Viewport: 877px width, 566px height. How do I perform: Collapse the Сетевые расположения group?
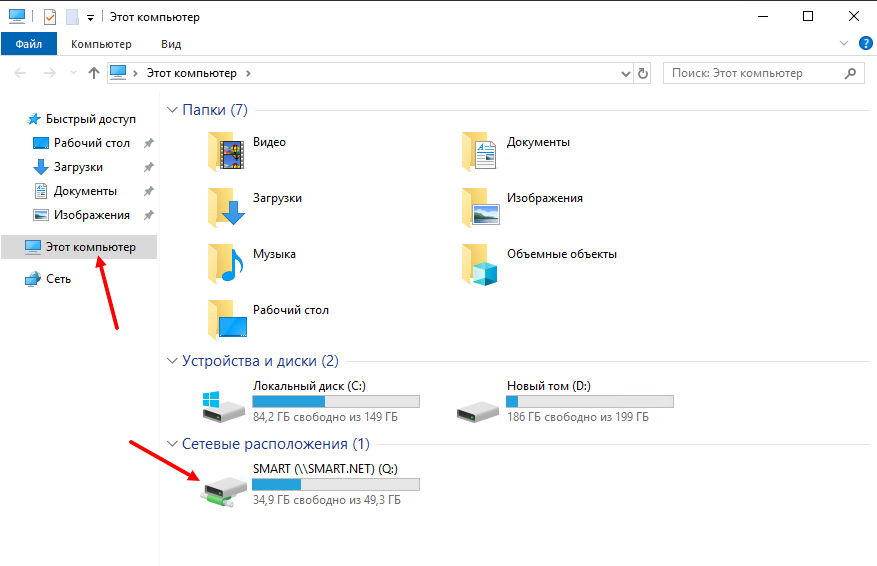point(172,443)
